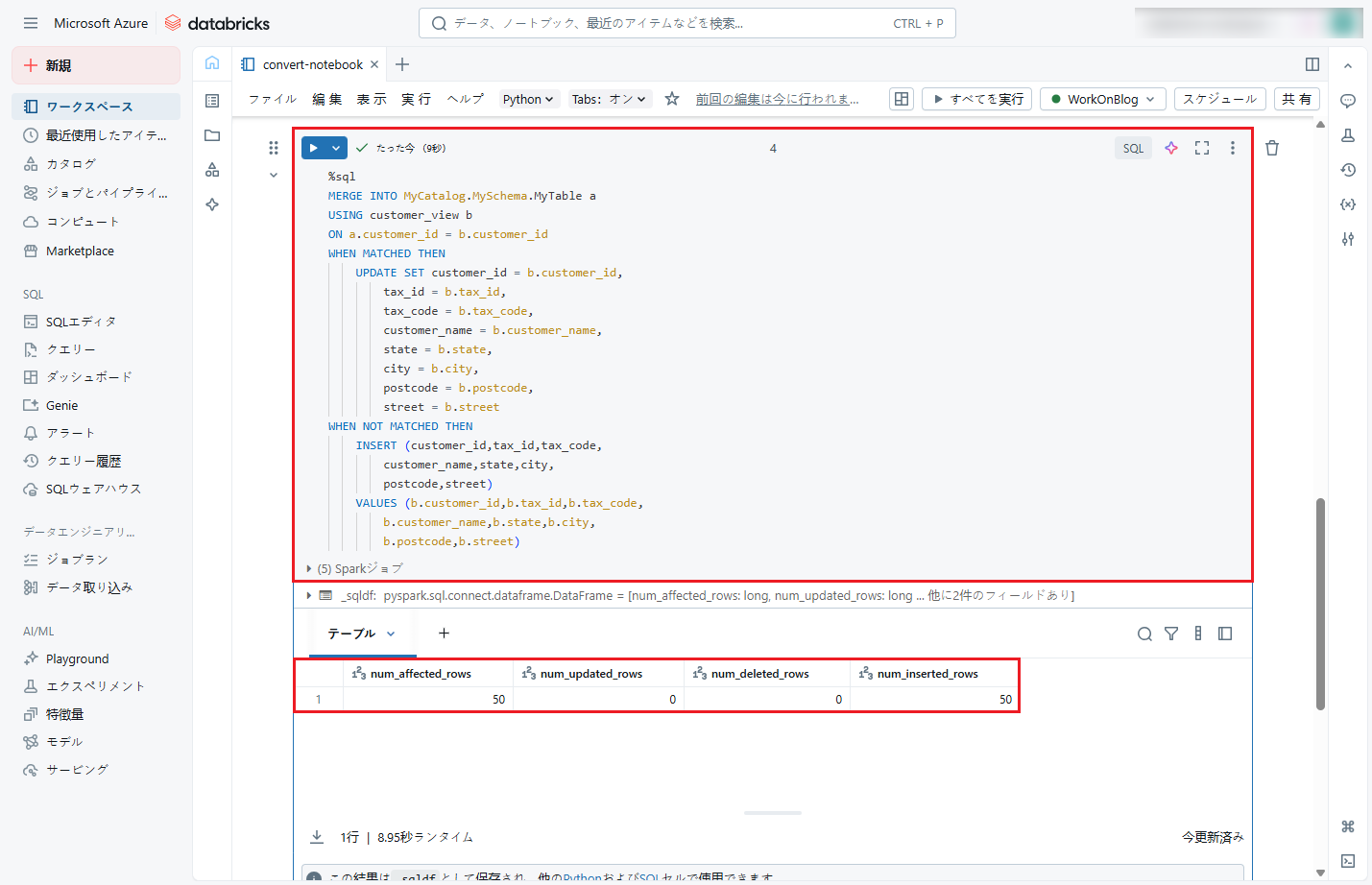1372x885 pixels.
Task: Switch to the convert-notebook tab
Action: click(312, 64)
